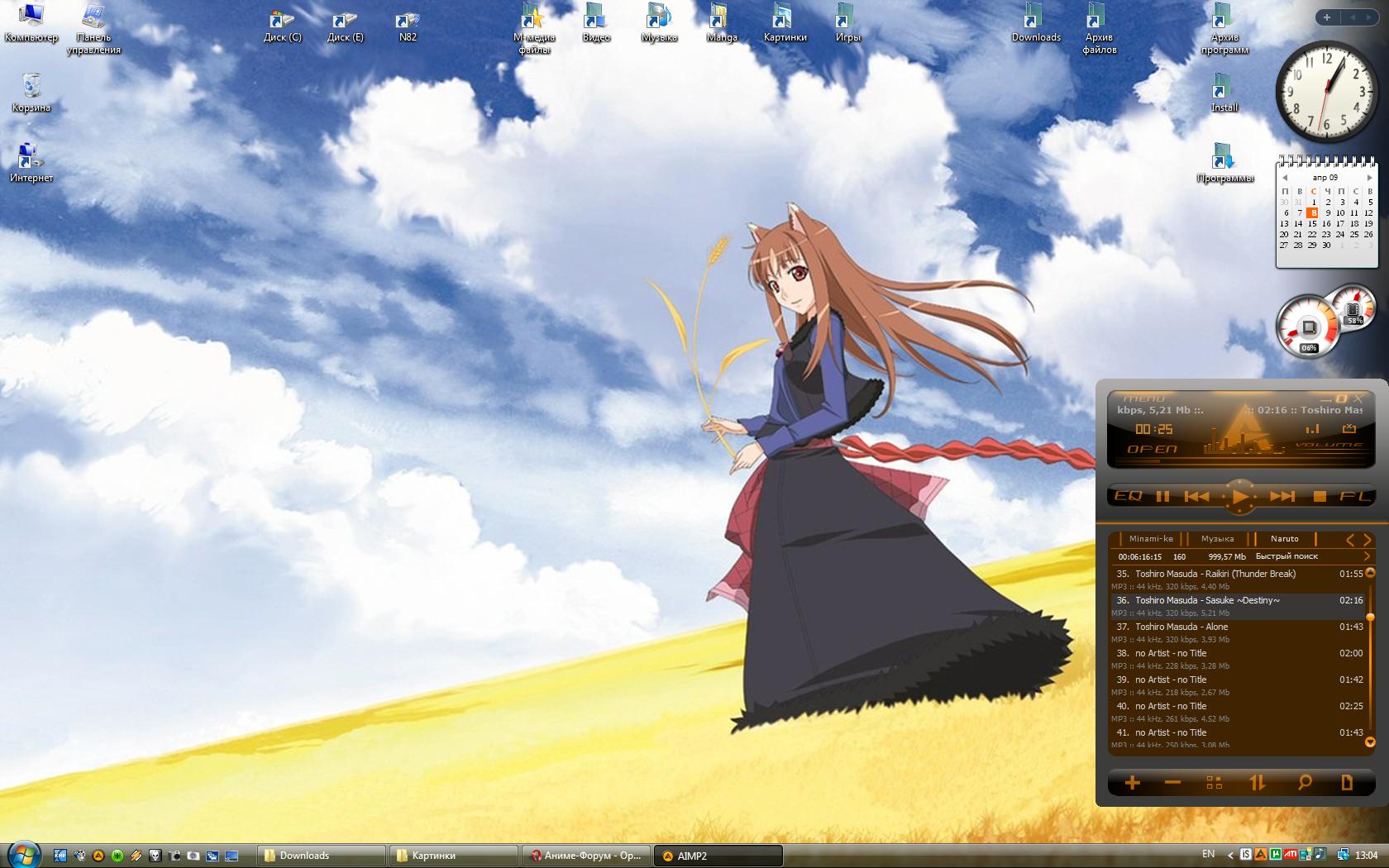The image size is (1389, 868).
Task: Skip to previous track in AIMP
Action: [x=1196, y=496]
